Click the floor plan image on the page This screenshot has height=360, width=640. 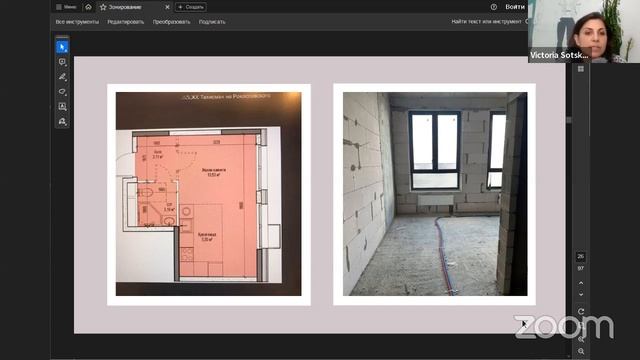pyautogui.click(x=209, y=194)
